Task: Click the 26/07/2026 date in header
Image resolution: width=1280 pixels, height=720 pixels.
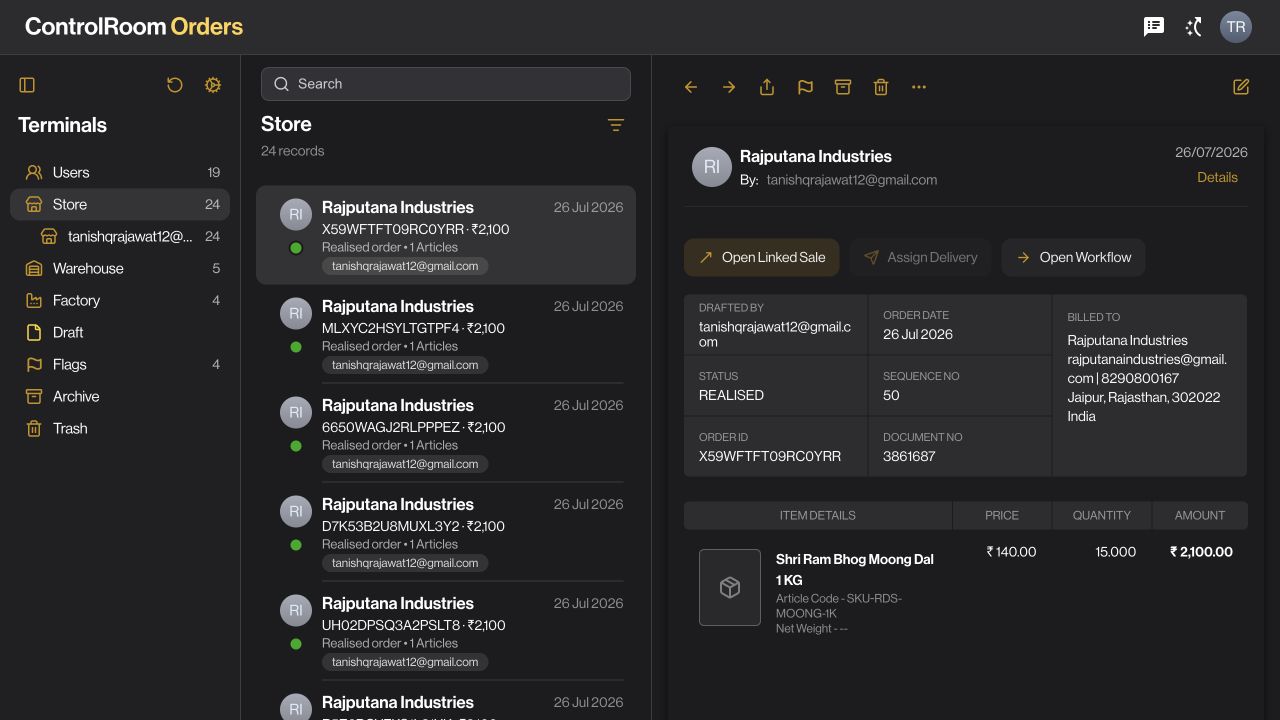Action: click(1211, 153)
